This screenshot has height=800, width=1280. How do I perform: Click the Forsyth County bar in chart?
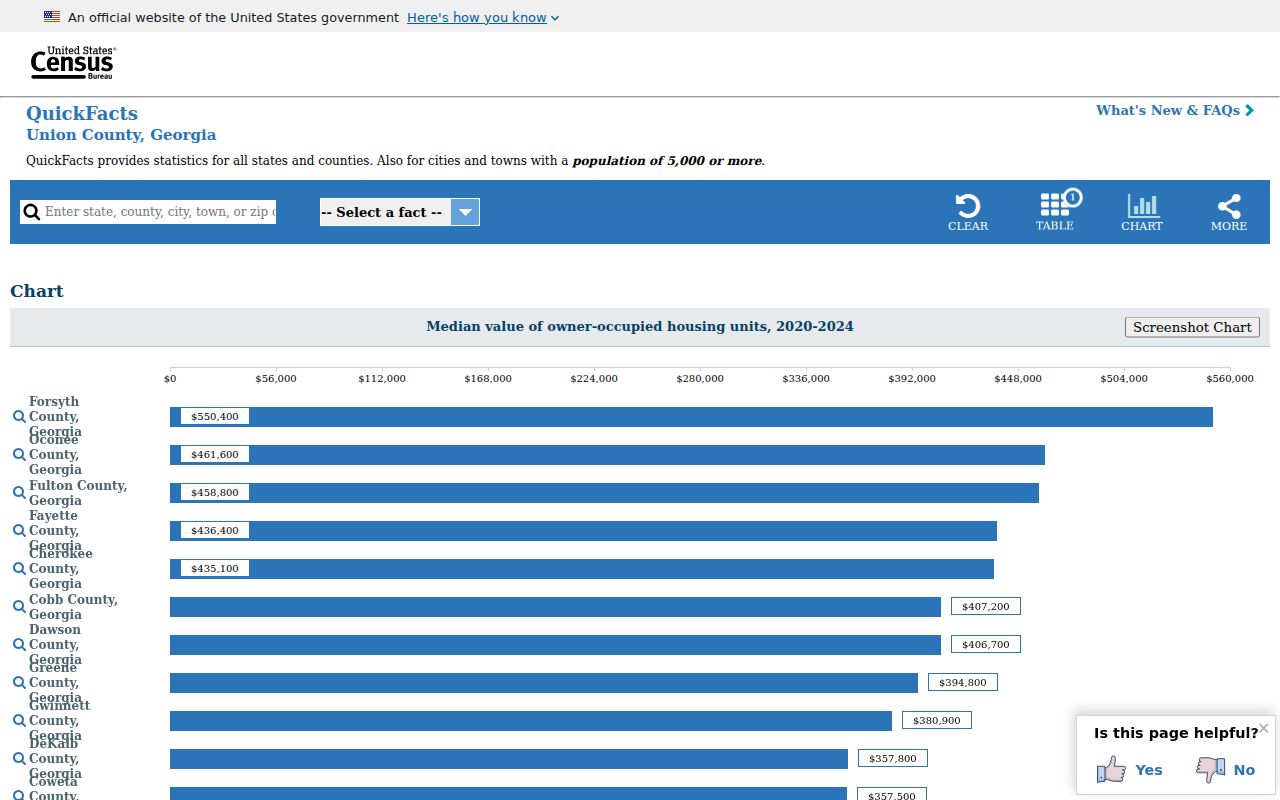tap(691, 417)
